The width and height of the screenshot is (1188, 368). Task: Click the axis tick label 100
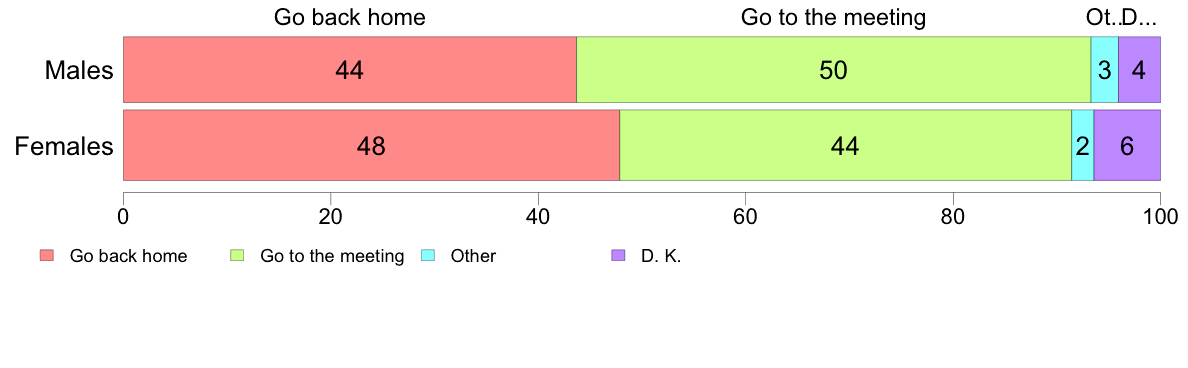pyautogui.click(x=1160, y=216)
